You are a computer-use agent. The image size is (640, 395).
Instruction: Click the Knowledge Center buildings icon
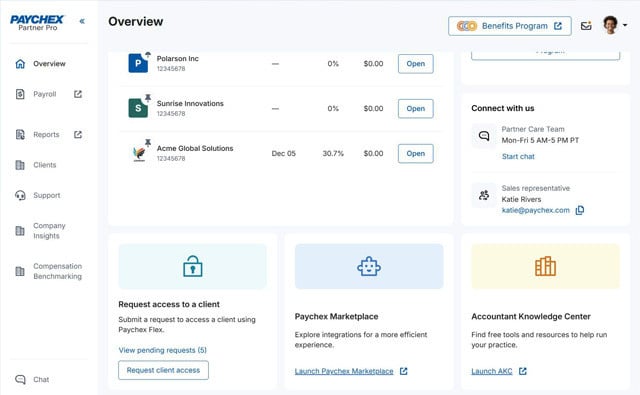coord(545,266)
